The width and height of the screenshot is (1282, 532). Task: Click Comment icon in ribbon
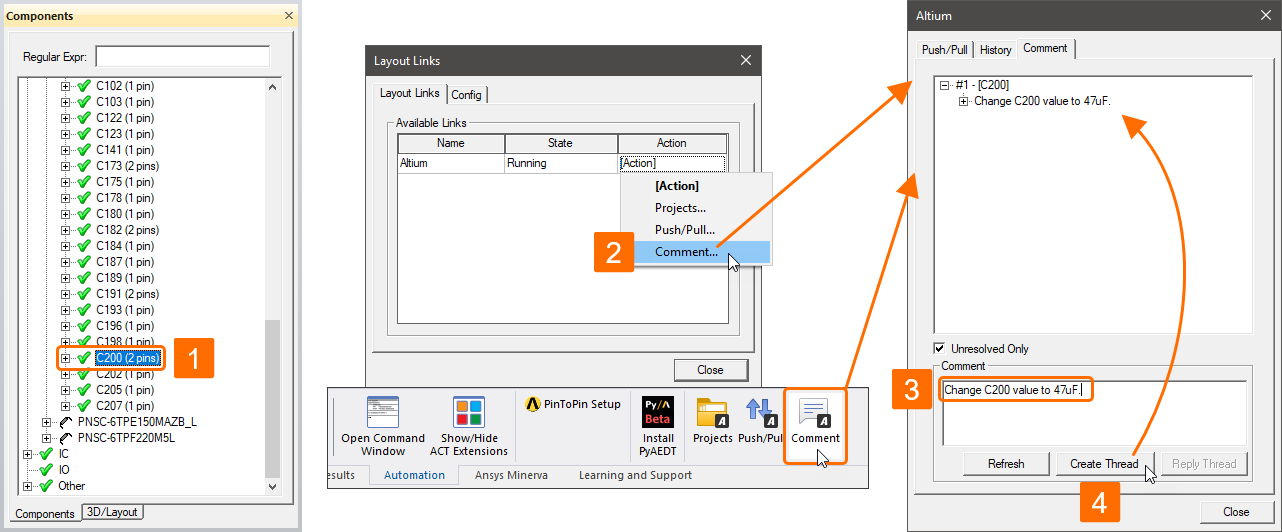815,413
